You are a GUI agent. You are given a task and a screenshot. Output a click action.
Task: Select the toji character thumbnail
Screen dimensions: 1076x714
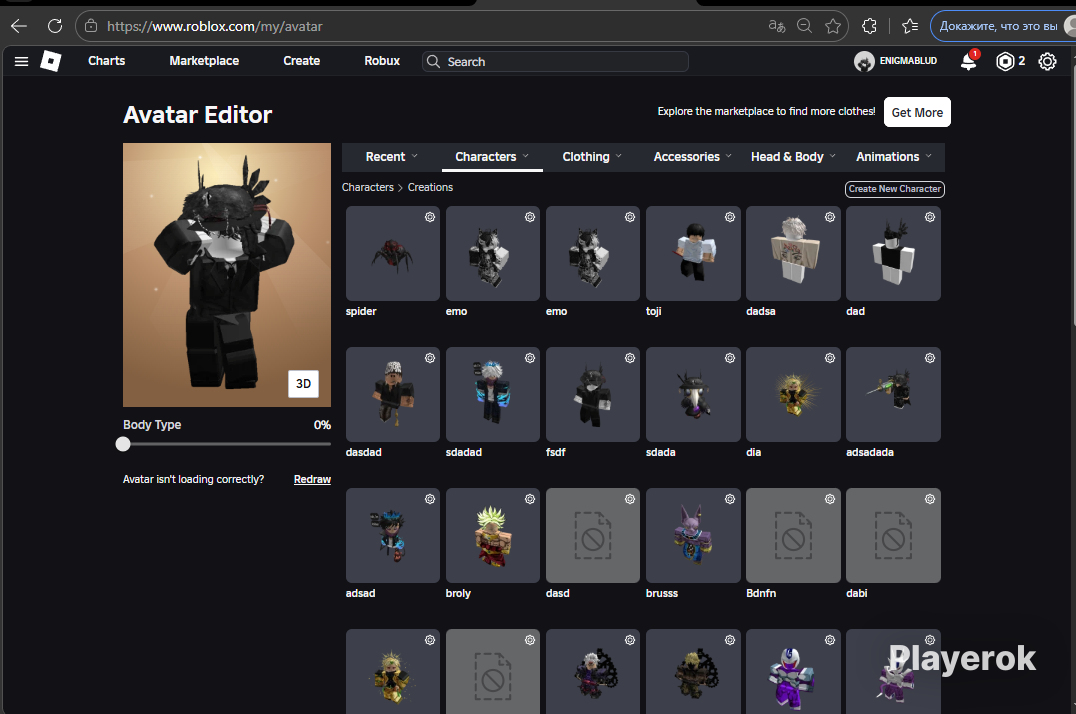click(x=693, y=254)
